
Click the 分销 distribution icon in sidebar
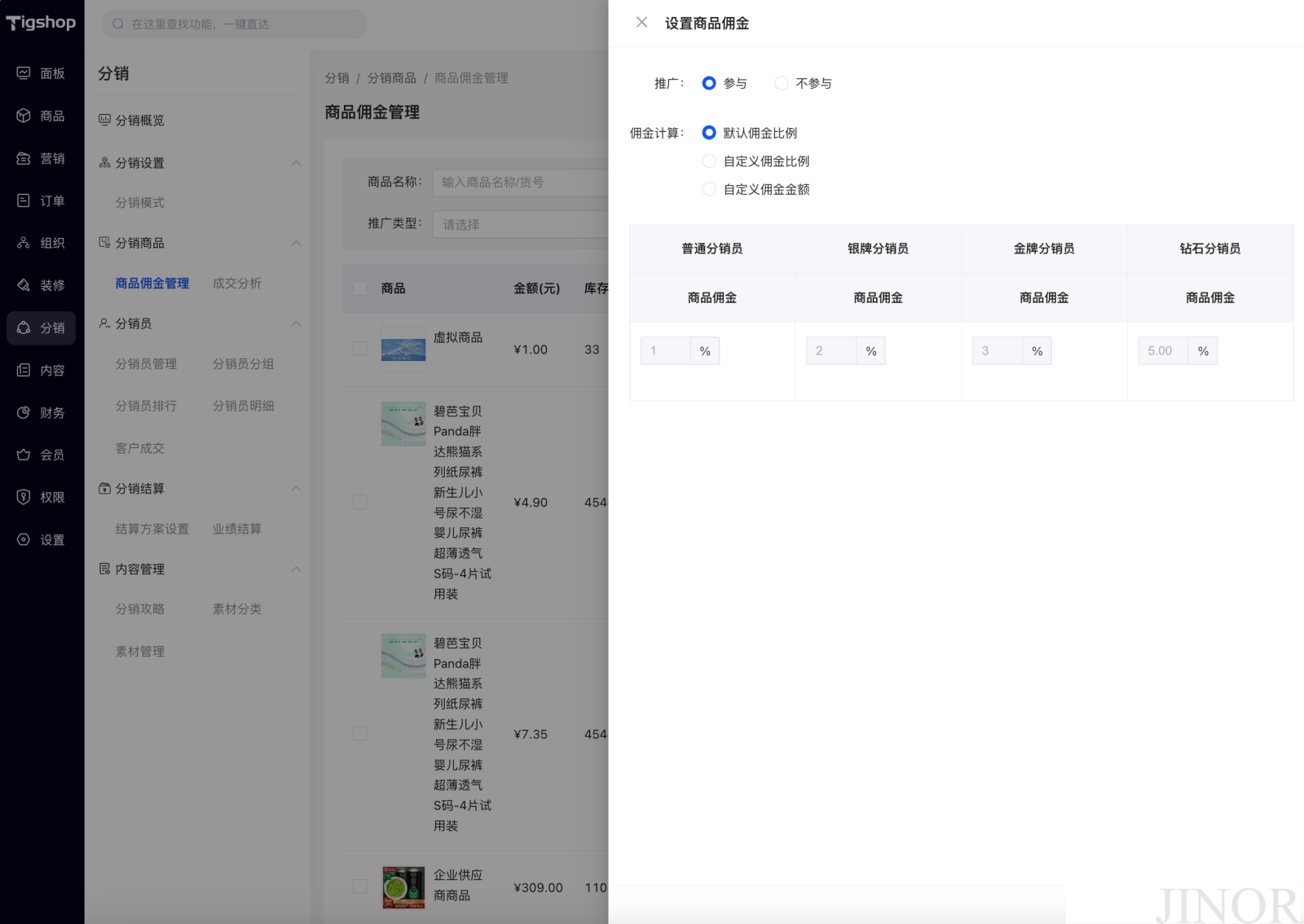tap(24, 328)
